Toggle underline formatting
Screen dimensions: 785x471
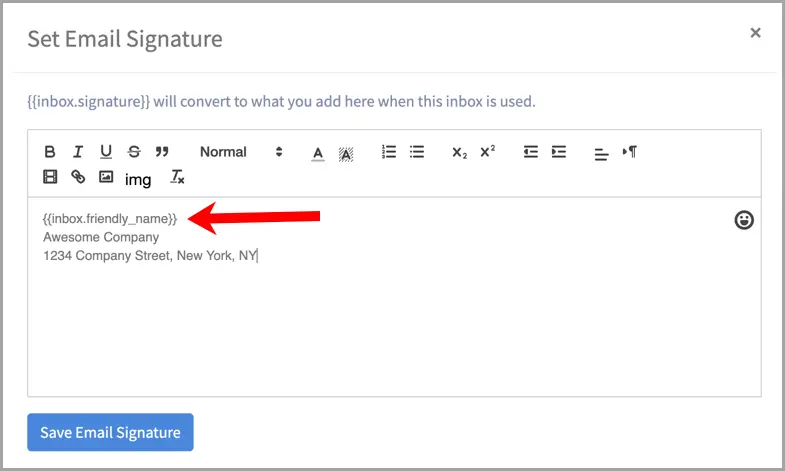pos(106,152)
